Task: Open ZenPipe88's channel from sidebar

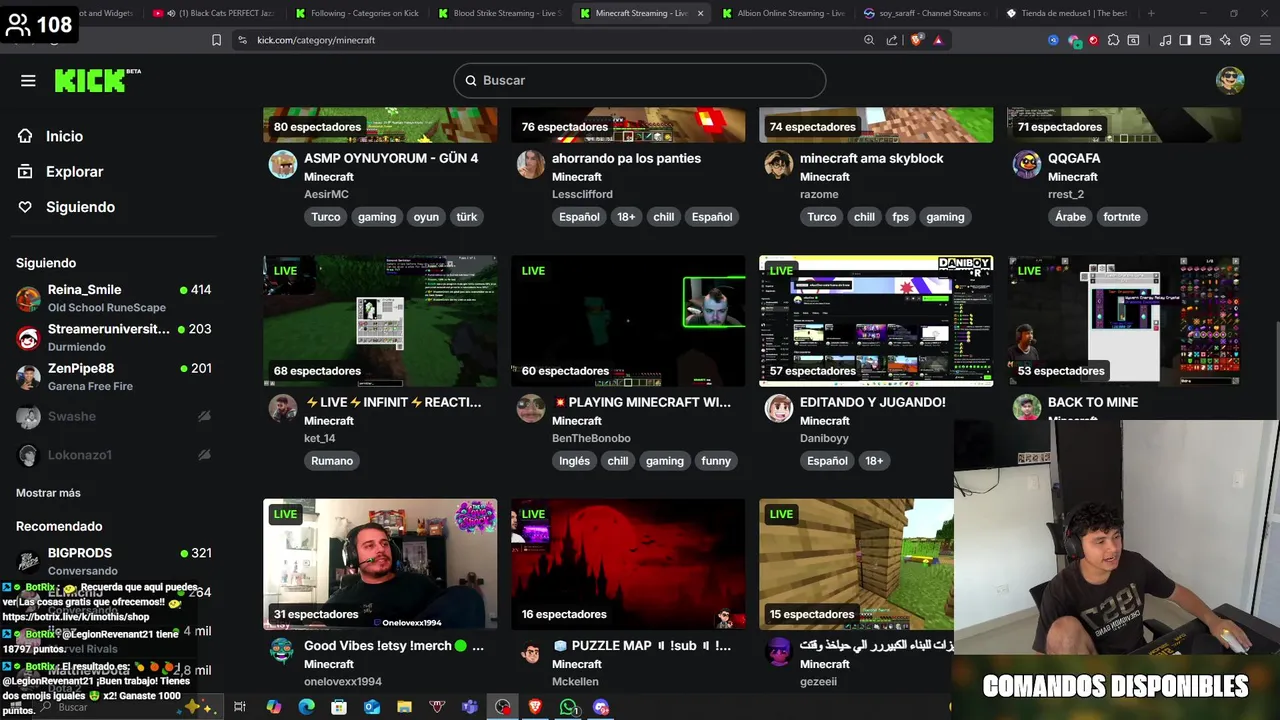Action: [113, 377]
